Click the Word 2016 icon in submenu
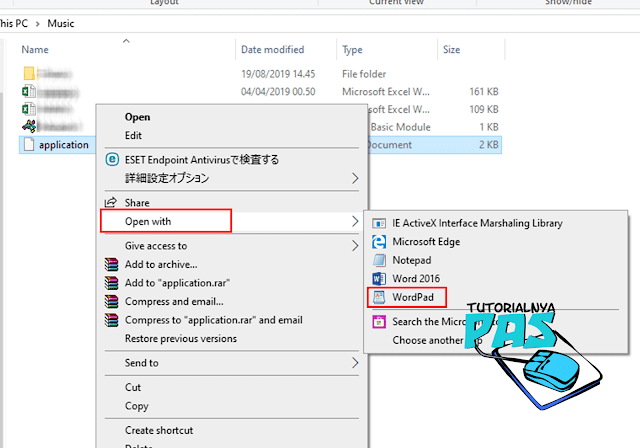The height and width of the screenshot is (448, 640). pyautogui.click(x=379, y=279)
